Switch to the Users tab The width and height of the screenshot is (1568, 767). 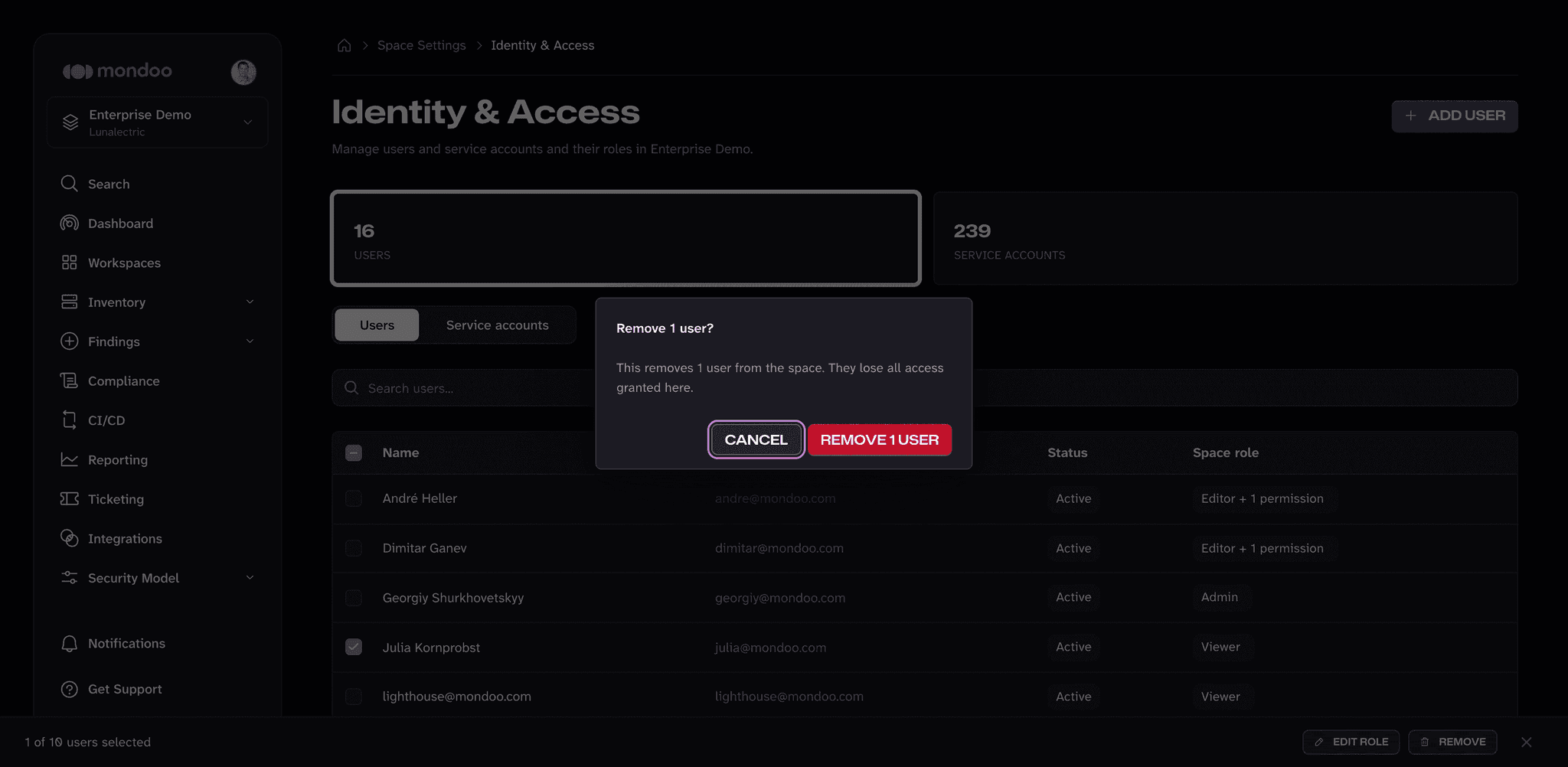click(377, 325)
